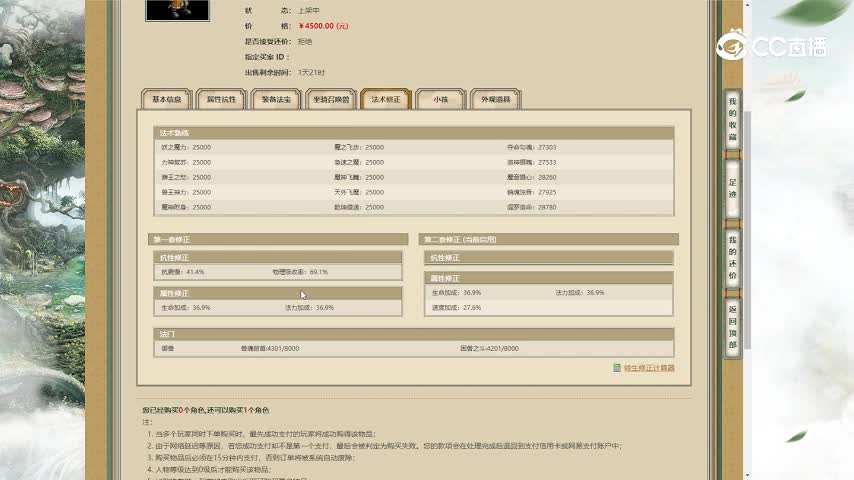
Task: Click the 第一套修正 section header
Action: [278, 240]
